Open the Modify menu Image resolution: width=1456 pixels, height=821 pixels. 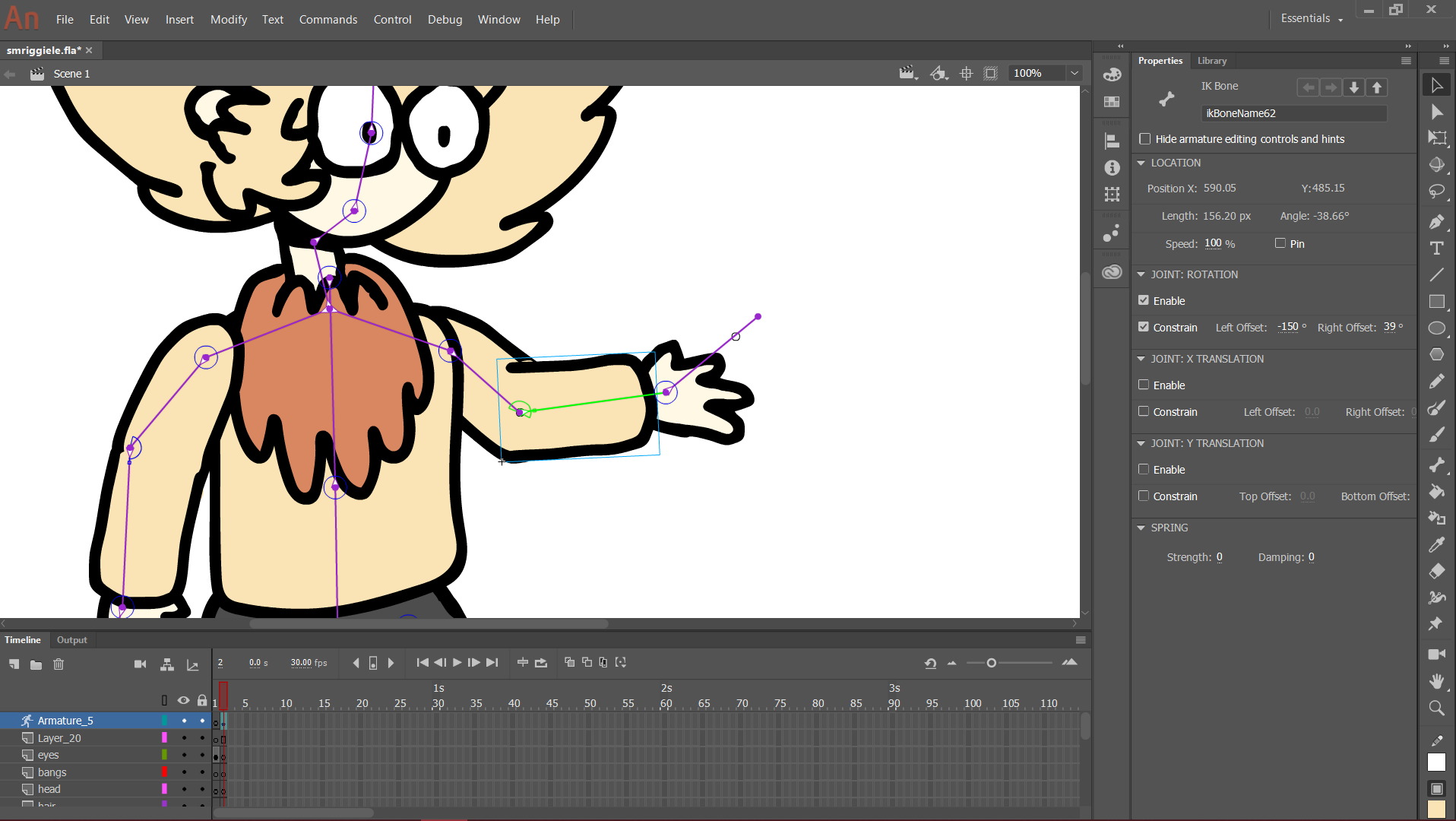click(229, 20)
